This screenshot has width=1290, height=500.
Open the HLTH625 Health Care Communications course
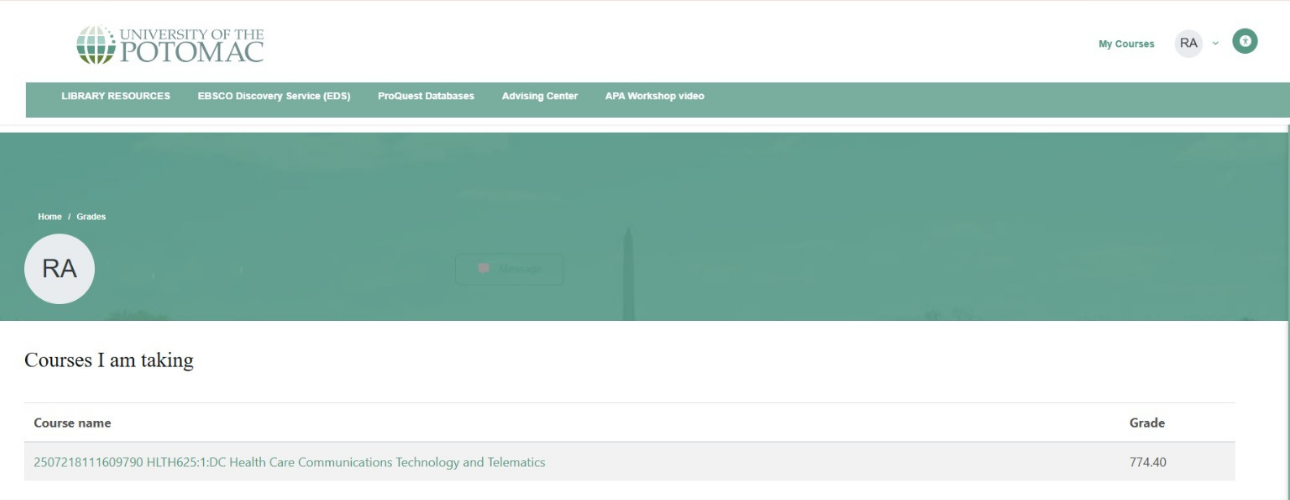(x=290, y=462)
